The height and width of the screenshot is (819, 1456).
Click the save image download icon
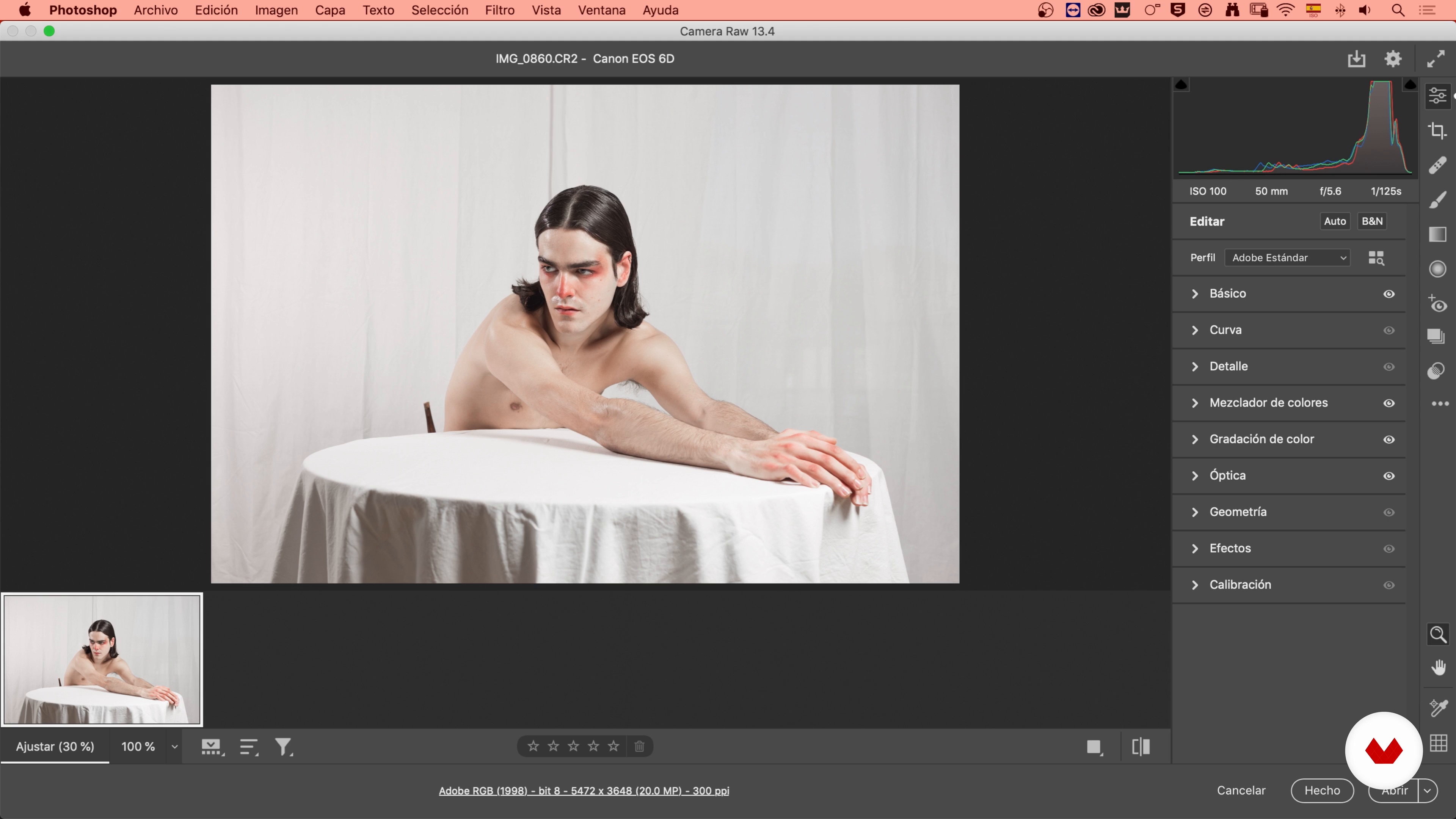pos(1356,59)
